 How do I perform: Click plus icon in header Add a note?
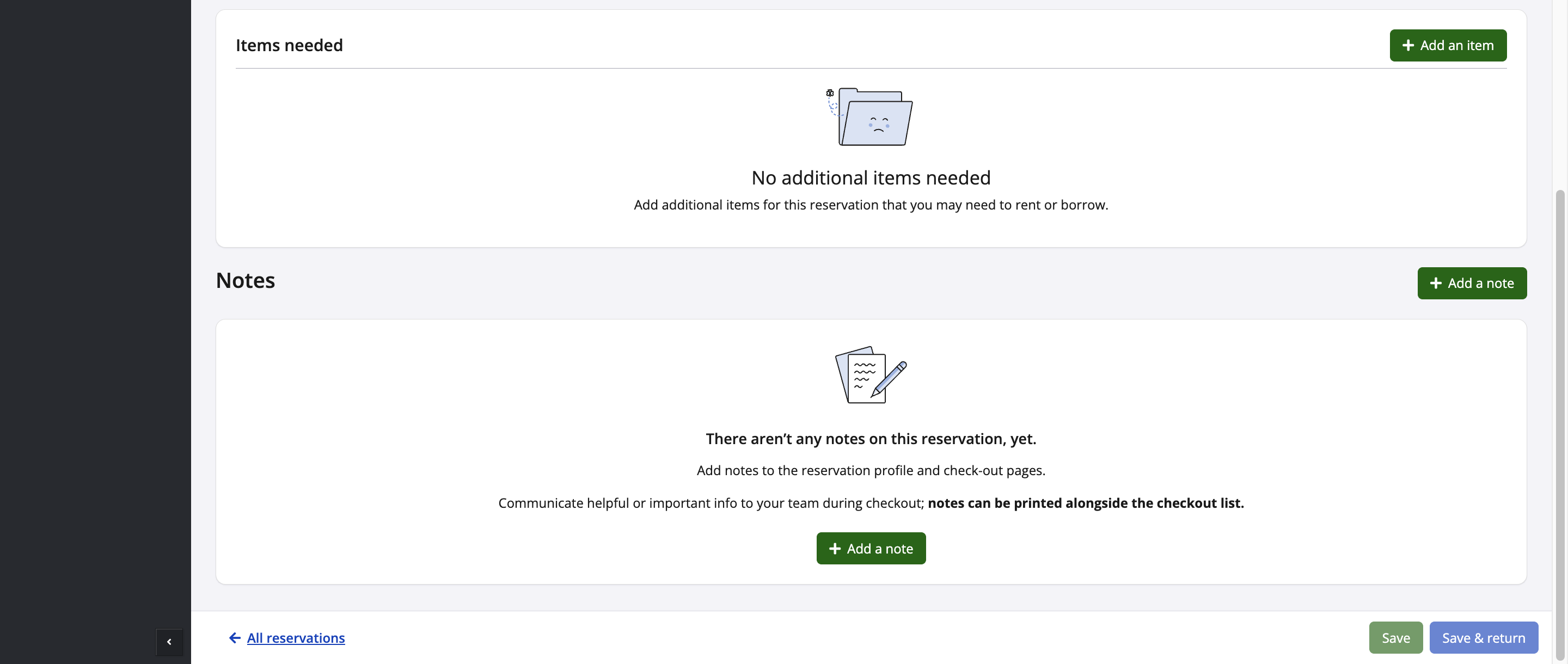(1435, 283)
